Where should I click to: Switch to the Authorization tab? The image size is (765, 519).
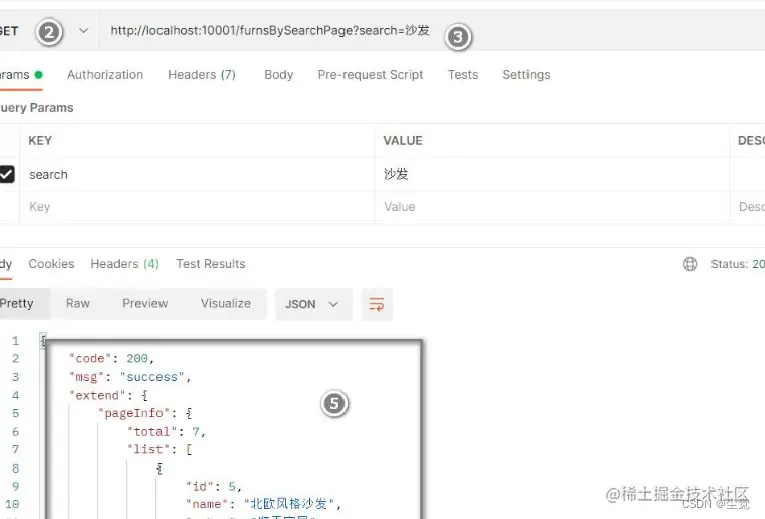(x=105, y=75)
